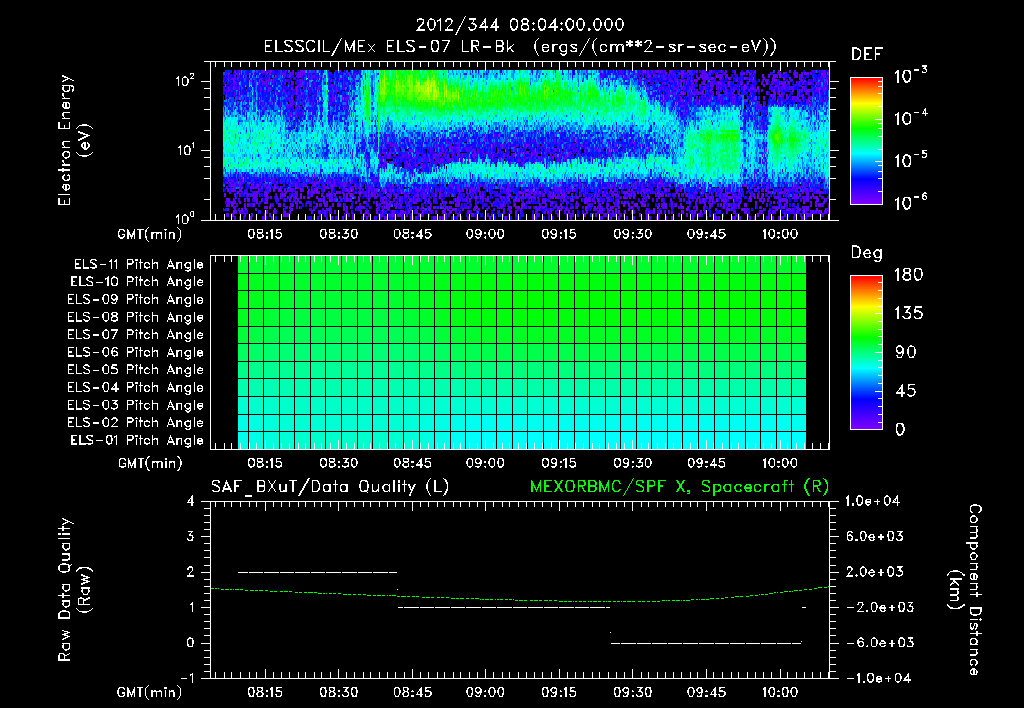Select the ELS-08 Pitch Angle row label
Image resolution: width=1024 pixels, height=708 pixels.
click(x=135, y=317)
